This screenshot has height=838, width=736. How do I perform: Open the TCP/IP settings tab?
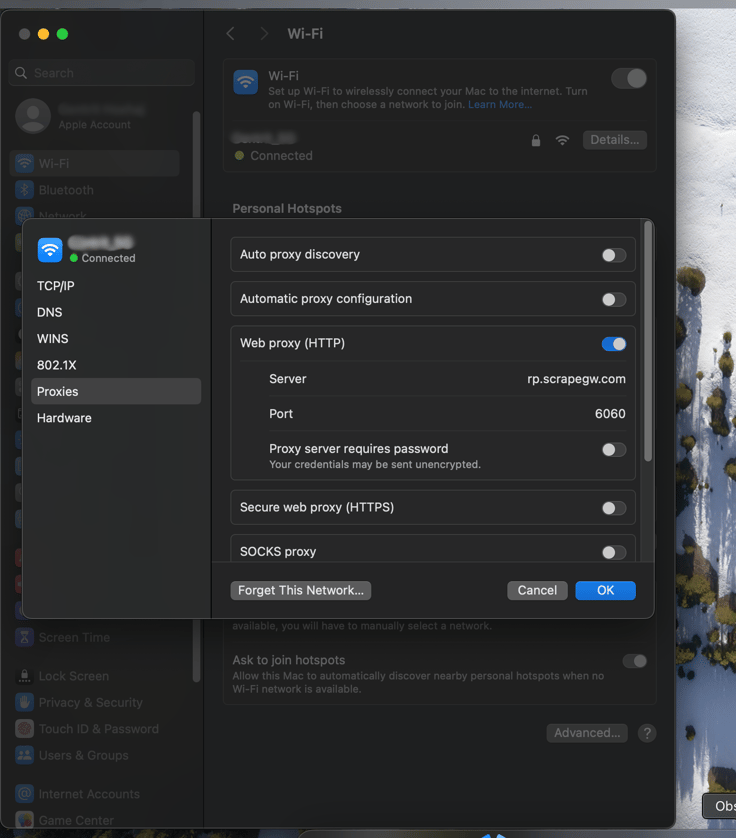56,286
